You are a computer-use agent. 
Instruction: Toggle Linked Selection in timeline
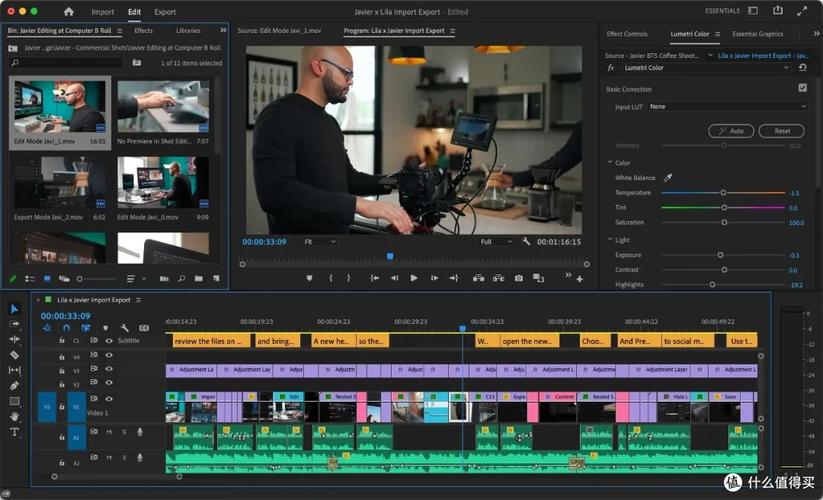tap(86, 328)
